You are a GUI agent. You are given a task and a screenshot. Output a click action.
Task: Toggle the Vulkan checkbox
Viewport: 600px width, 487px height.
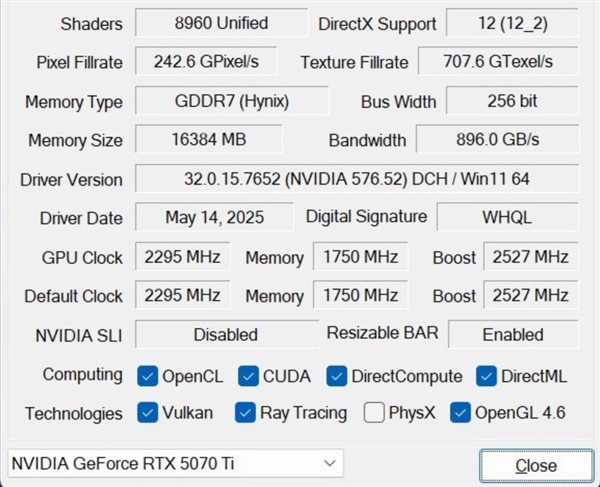click(x=148, y=412)
